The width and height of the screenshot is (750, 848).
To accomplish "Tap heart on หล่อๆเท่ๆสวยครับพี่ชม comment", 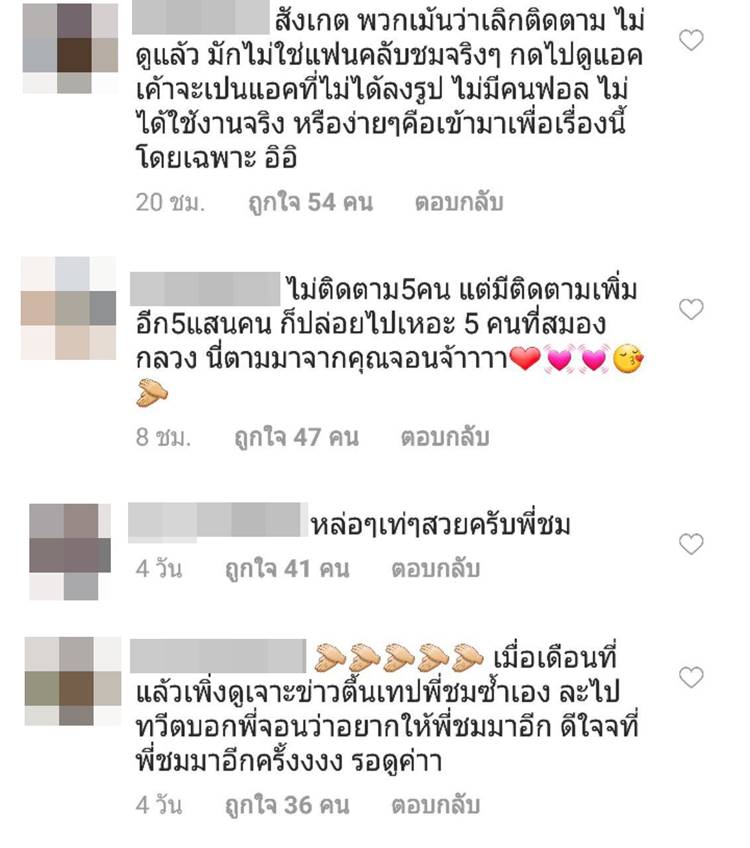I will tap(691, 544).
